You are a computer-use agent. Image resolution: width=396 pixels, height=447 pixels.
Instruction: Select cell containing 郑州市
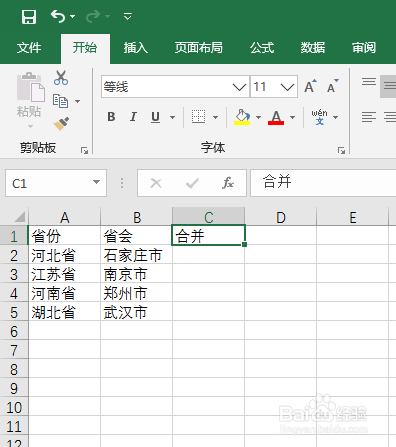pos(137,293)
